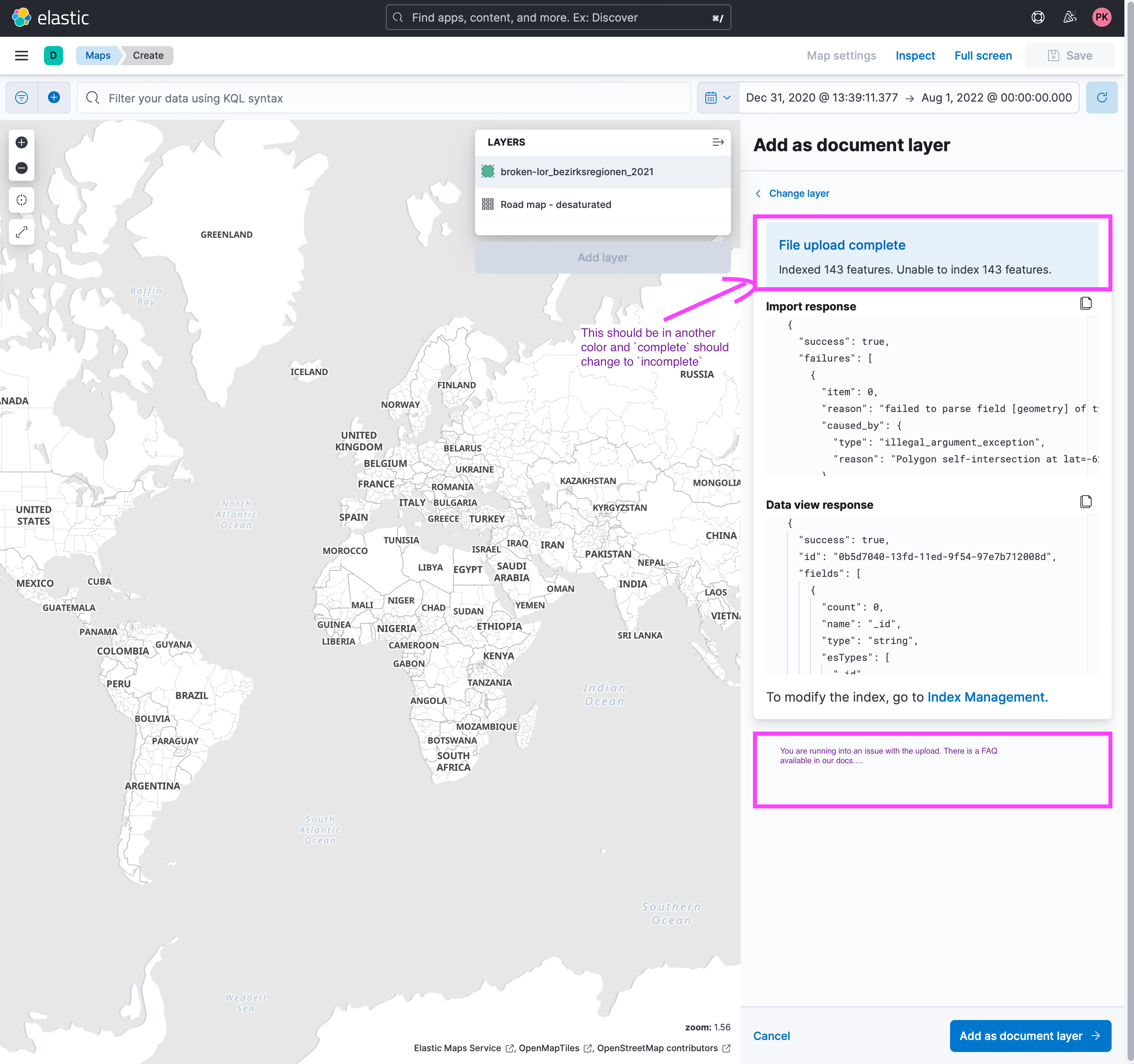Zoom in on the map

pyautogui.click(x=22, y=142)
